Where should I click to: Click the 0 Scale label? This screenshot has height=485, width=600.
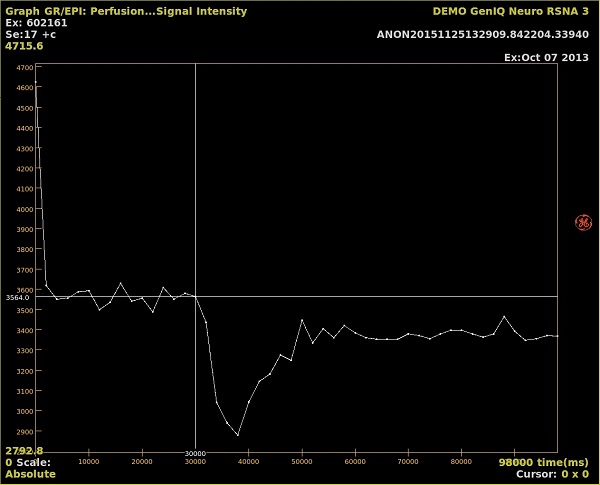click(x=28, y=463)
